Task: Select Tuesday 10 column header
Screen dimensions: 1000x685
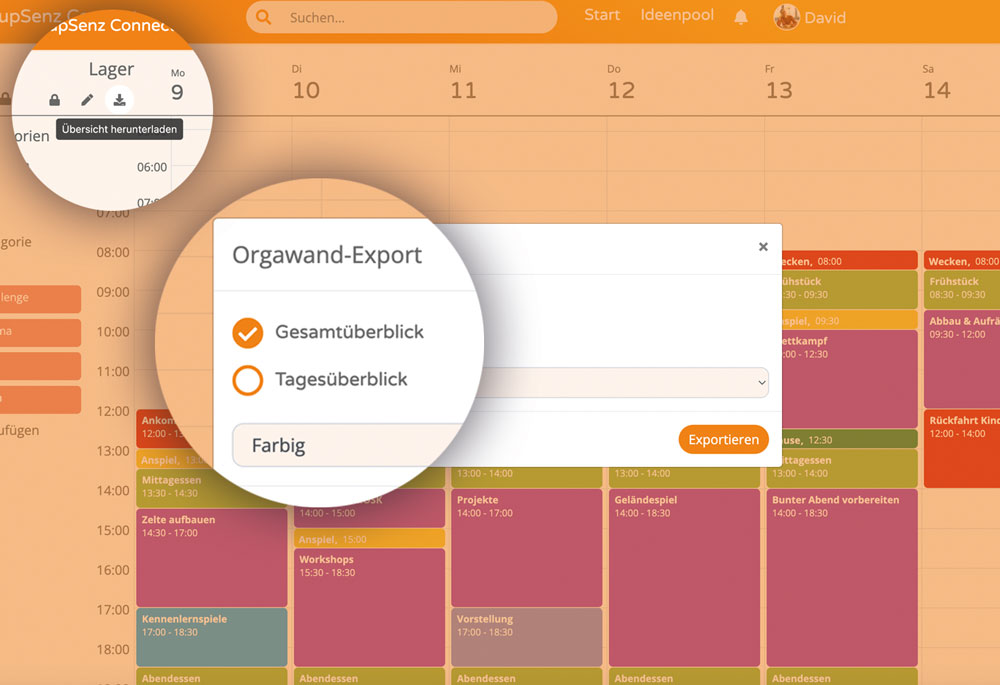Action: pyautogui.click(x=305, y=83)
